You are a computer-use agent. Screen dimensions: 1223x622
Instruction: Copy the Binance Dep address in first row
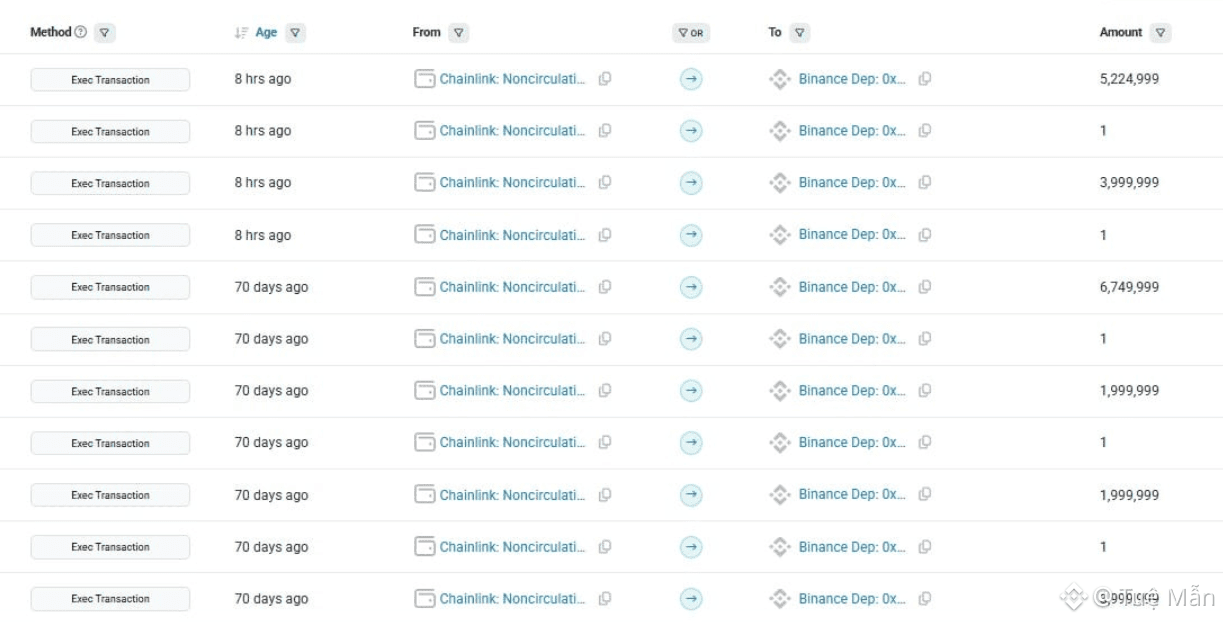925,79
